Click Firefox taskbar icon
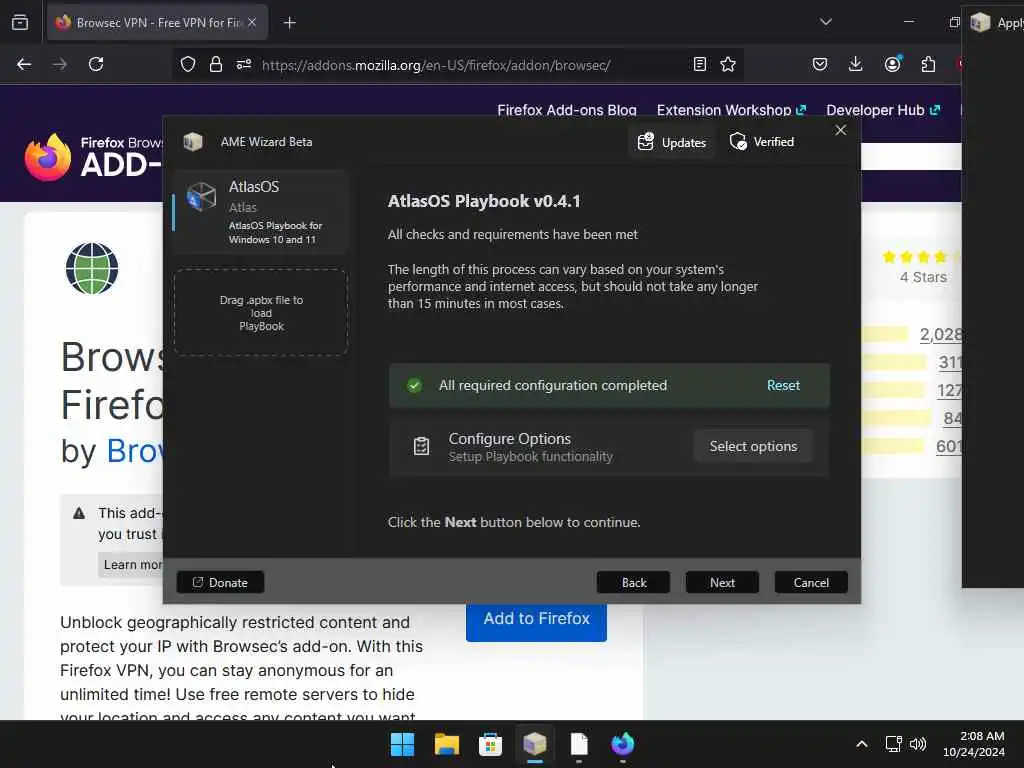The height and width of the screenshot is (768, 1024). coord(622,744)
